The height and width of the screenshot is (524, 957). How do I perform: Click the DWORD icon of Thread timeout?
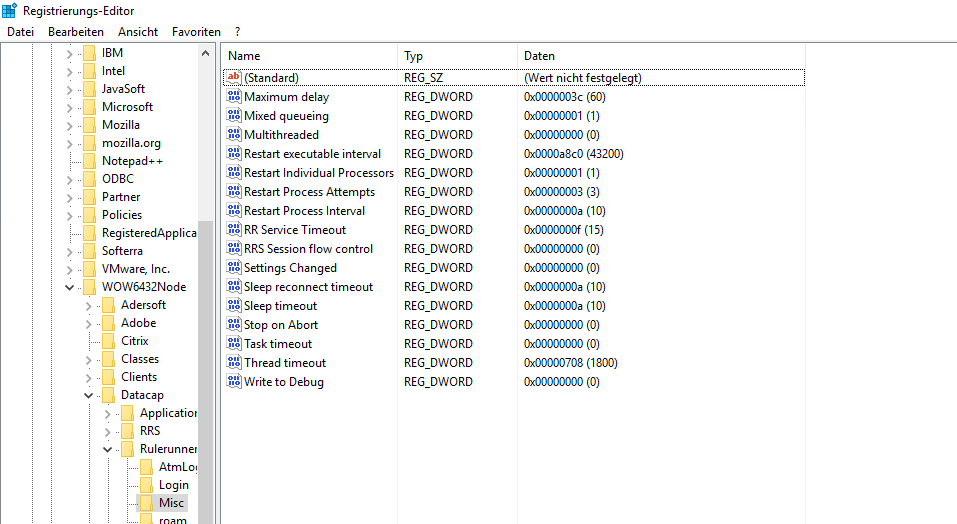tap(233, 362)
